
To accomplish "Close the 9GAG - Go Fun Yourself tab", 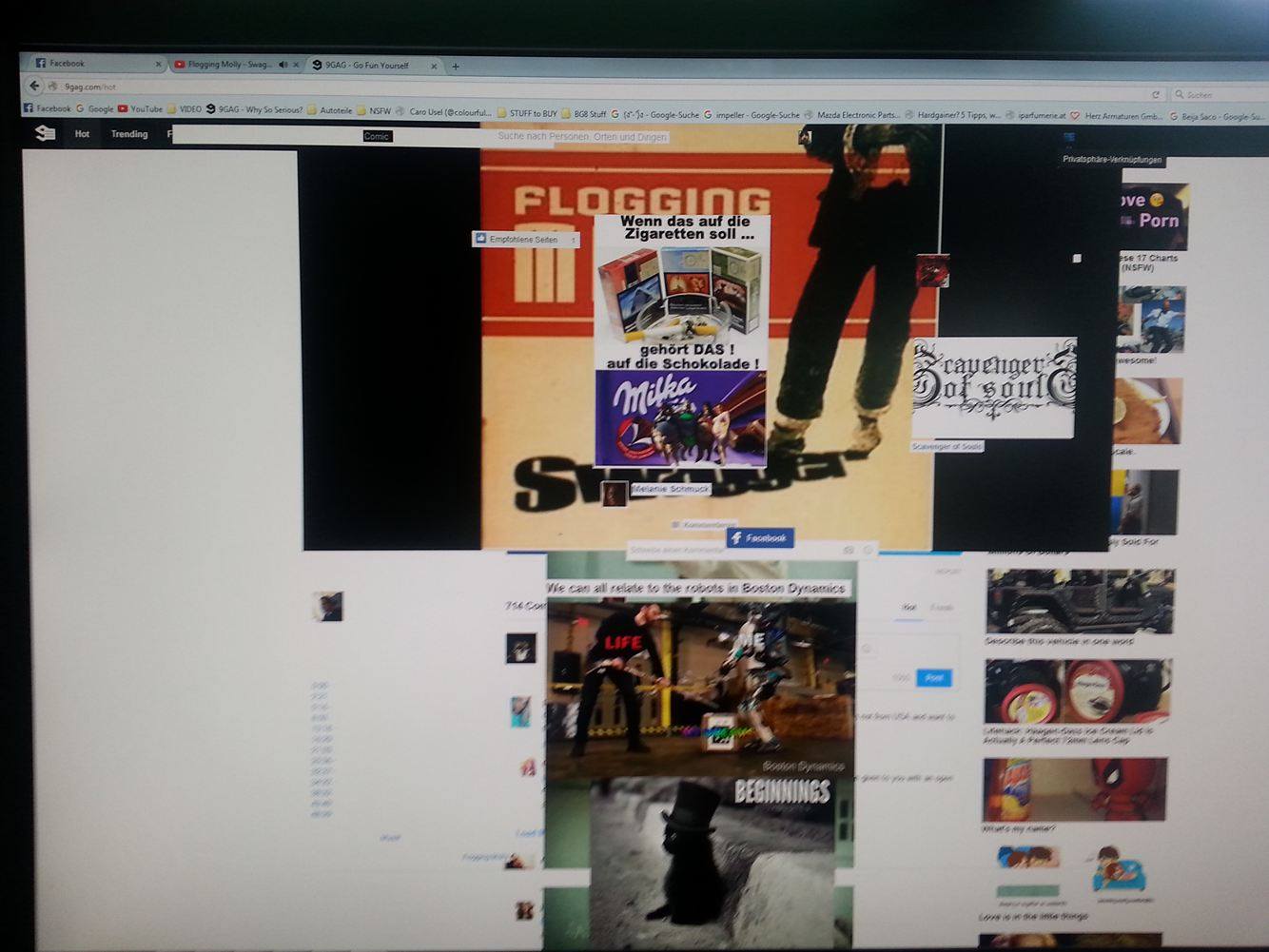I will click(x=434, y=67).
